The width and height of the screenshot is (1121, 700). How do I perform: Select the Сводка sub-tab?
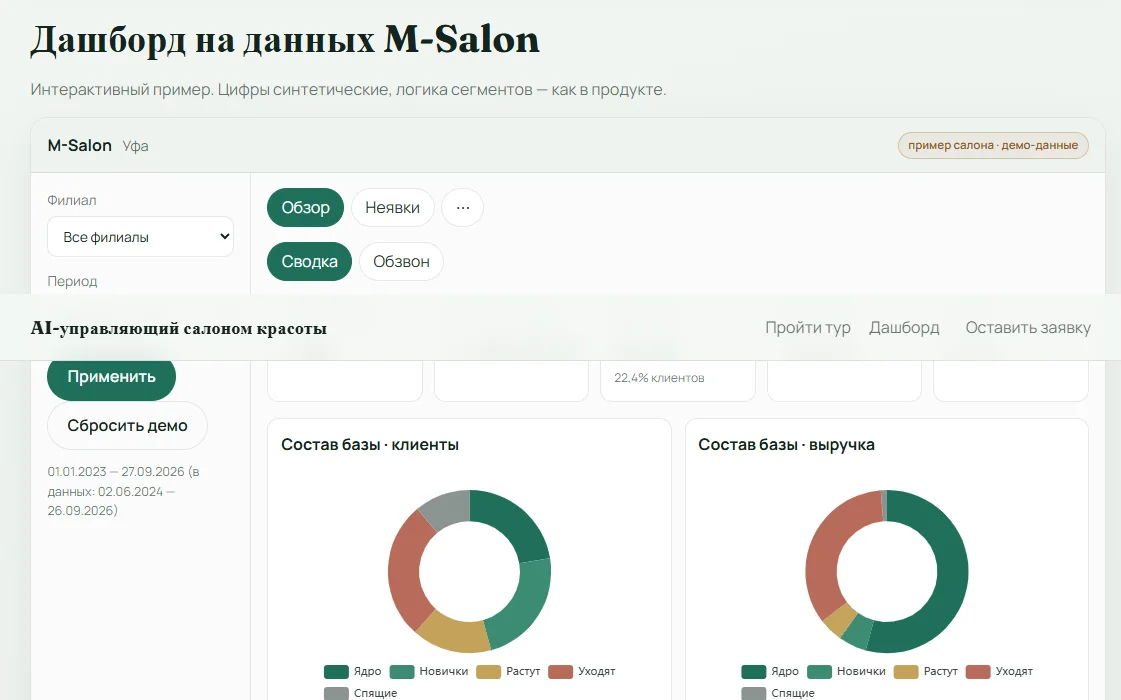(310, 261)
